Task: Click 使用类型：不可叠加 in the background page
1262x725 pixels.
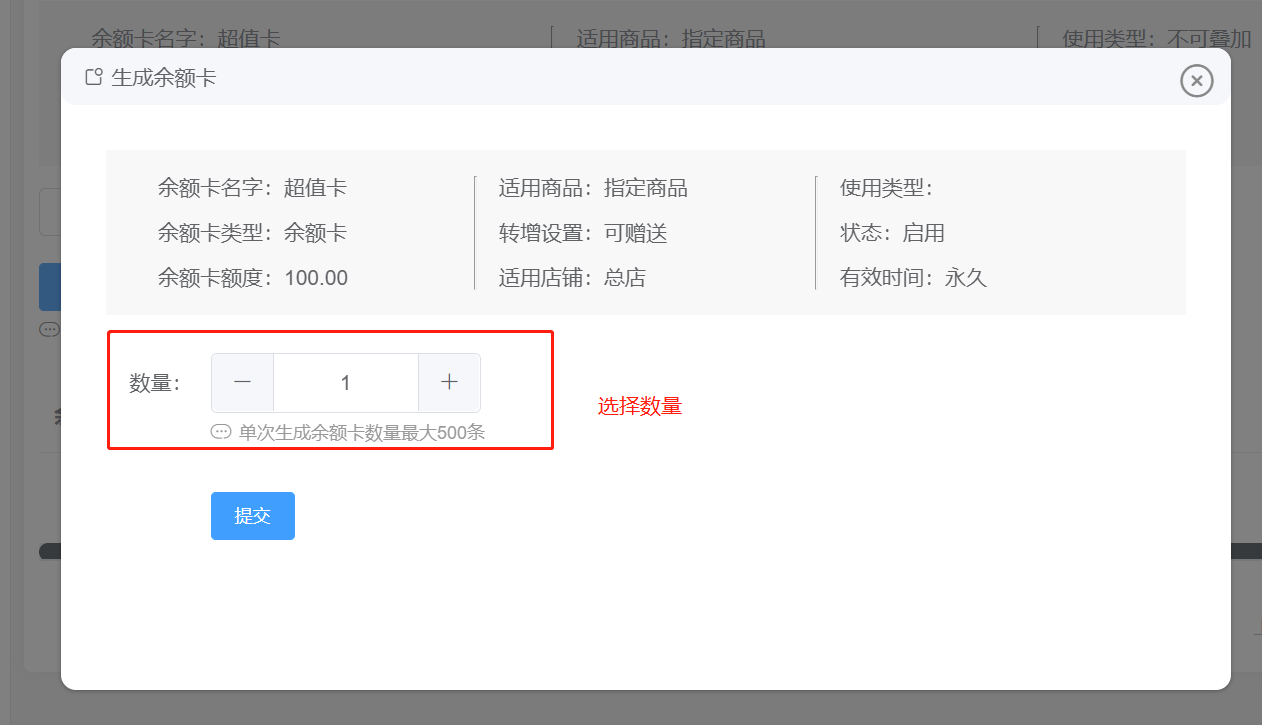Action: pos(1157,39)
